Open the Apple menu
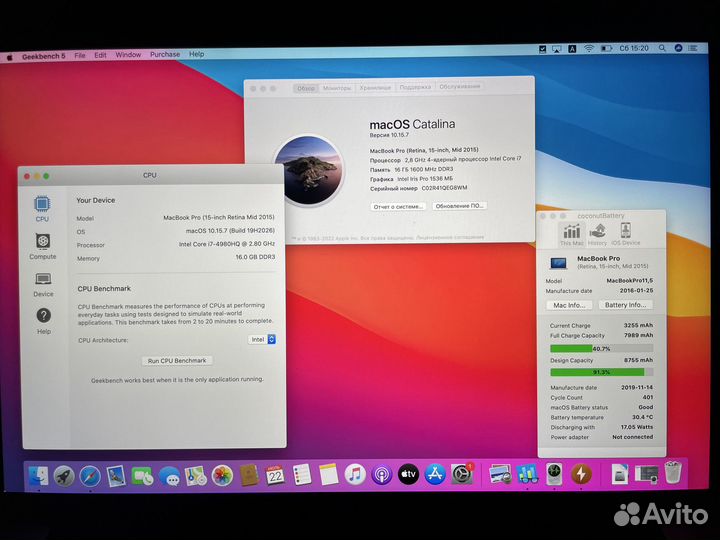This screenshot has height=540, width=720. [10, 57]
